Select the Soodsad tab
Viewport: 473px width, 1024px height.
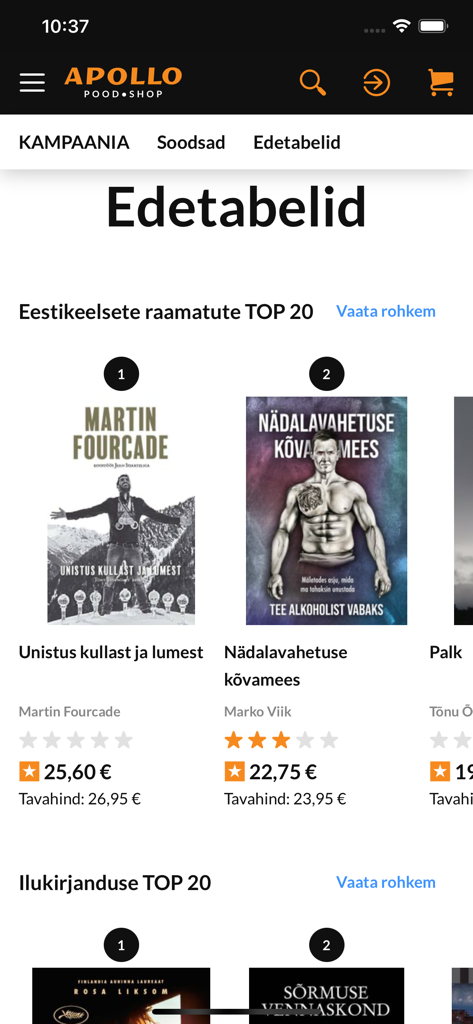(191, 142)
